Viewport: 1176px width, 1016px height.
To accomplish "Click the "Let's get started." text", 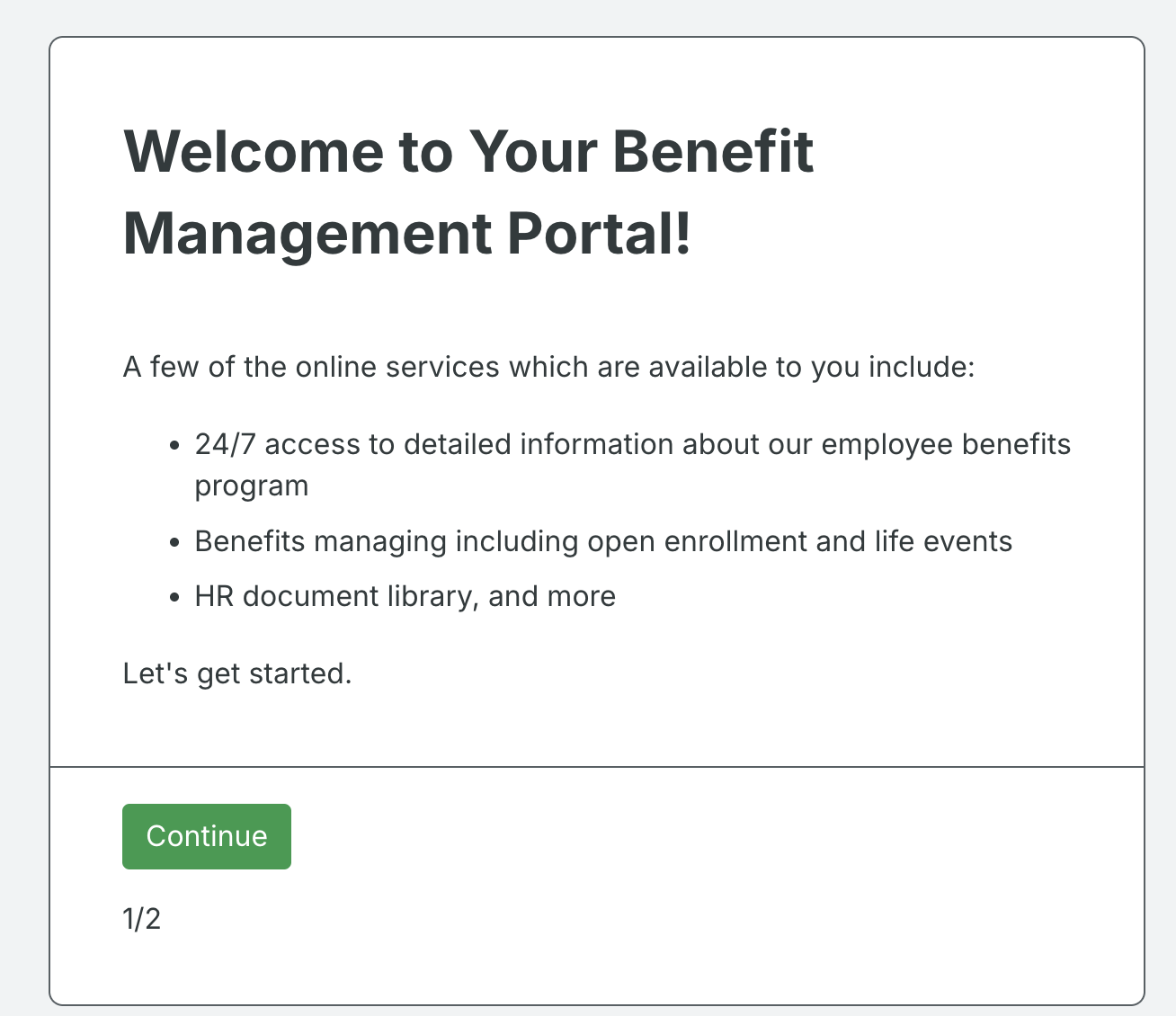I will click(x=237, y=673).
